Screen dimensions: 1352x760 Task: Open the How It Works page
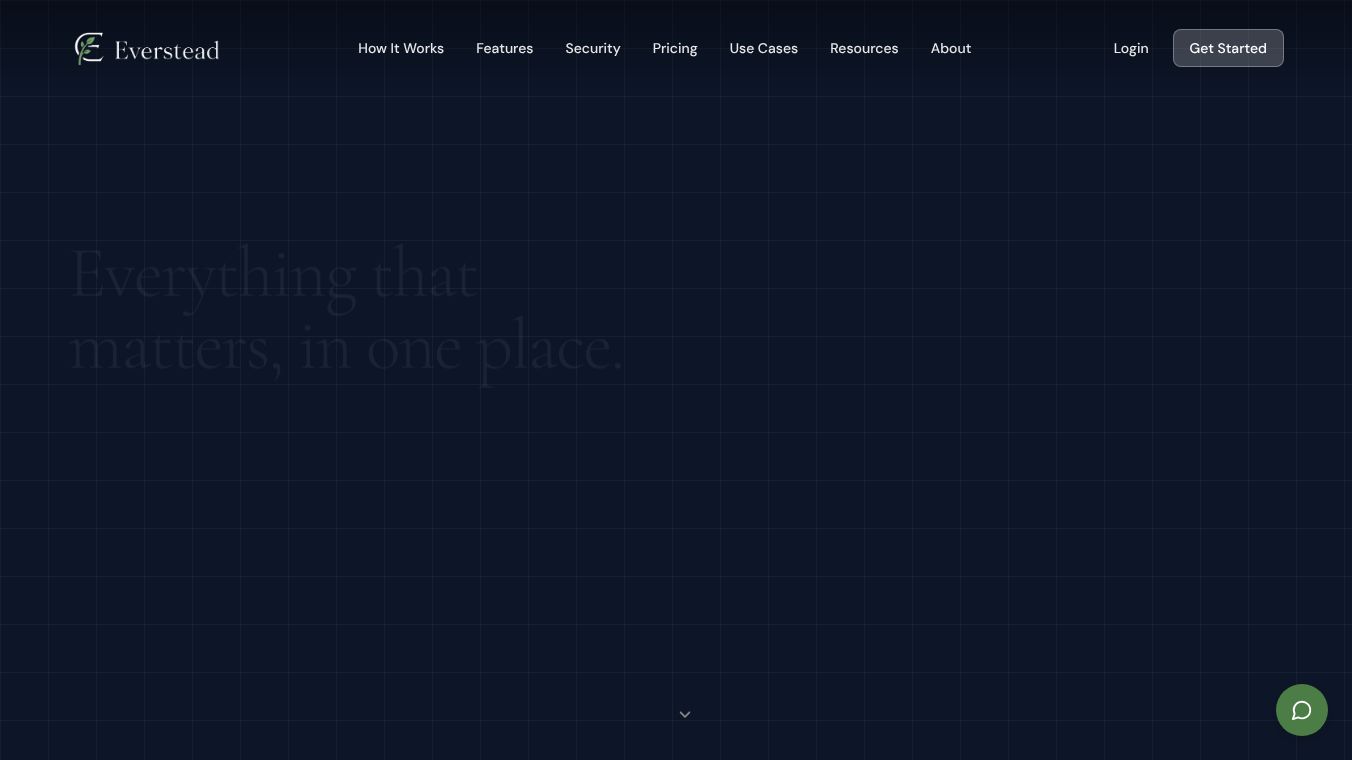(x=401, y=48)
